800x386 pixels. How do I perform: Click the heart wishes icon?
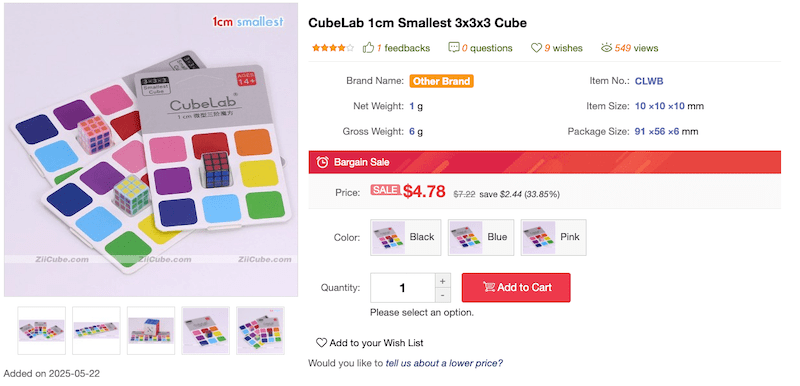[536, 48]
